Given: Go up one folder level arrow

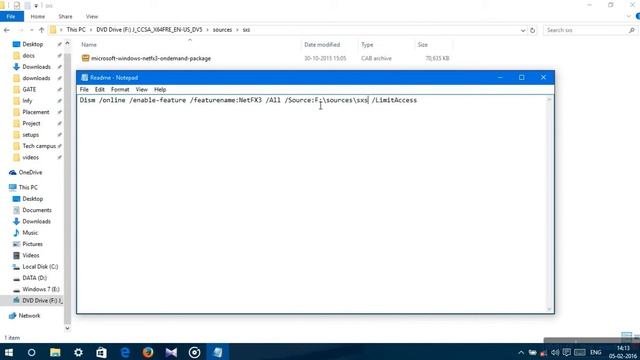Looking at the screenshot, I should click(42, 30).
